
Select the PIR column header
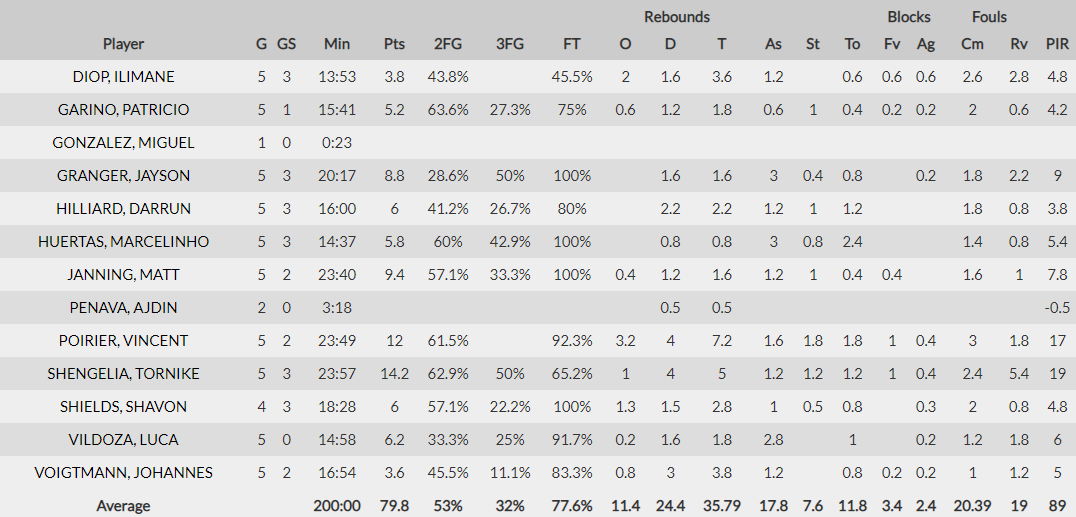click(x=1057, y=44)
